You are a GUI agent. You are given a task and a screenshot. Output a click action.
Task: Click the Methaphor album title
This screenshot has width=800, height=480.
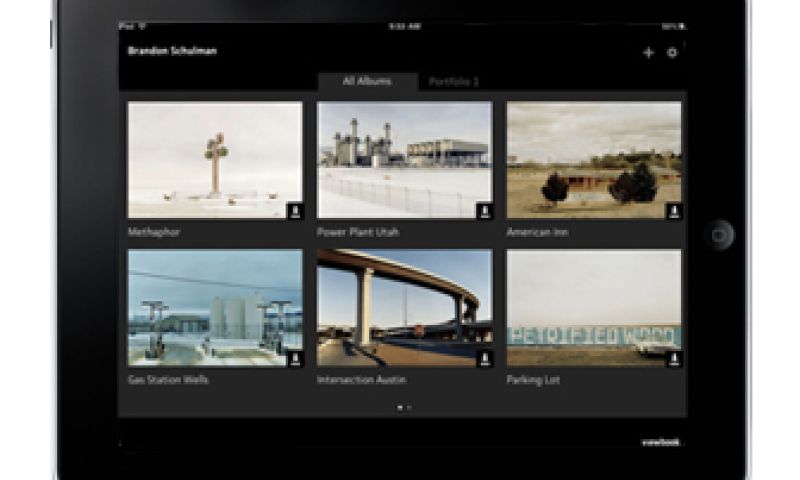pyautogui.click(x=154, y=232)
